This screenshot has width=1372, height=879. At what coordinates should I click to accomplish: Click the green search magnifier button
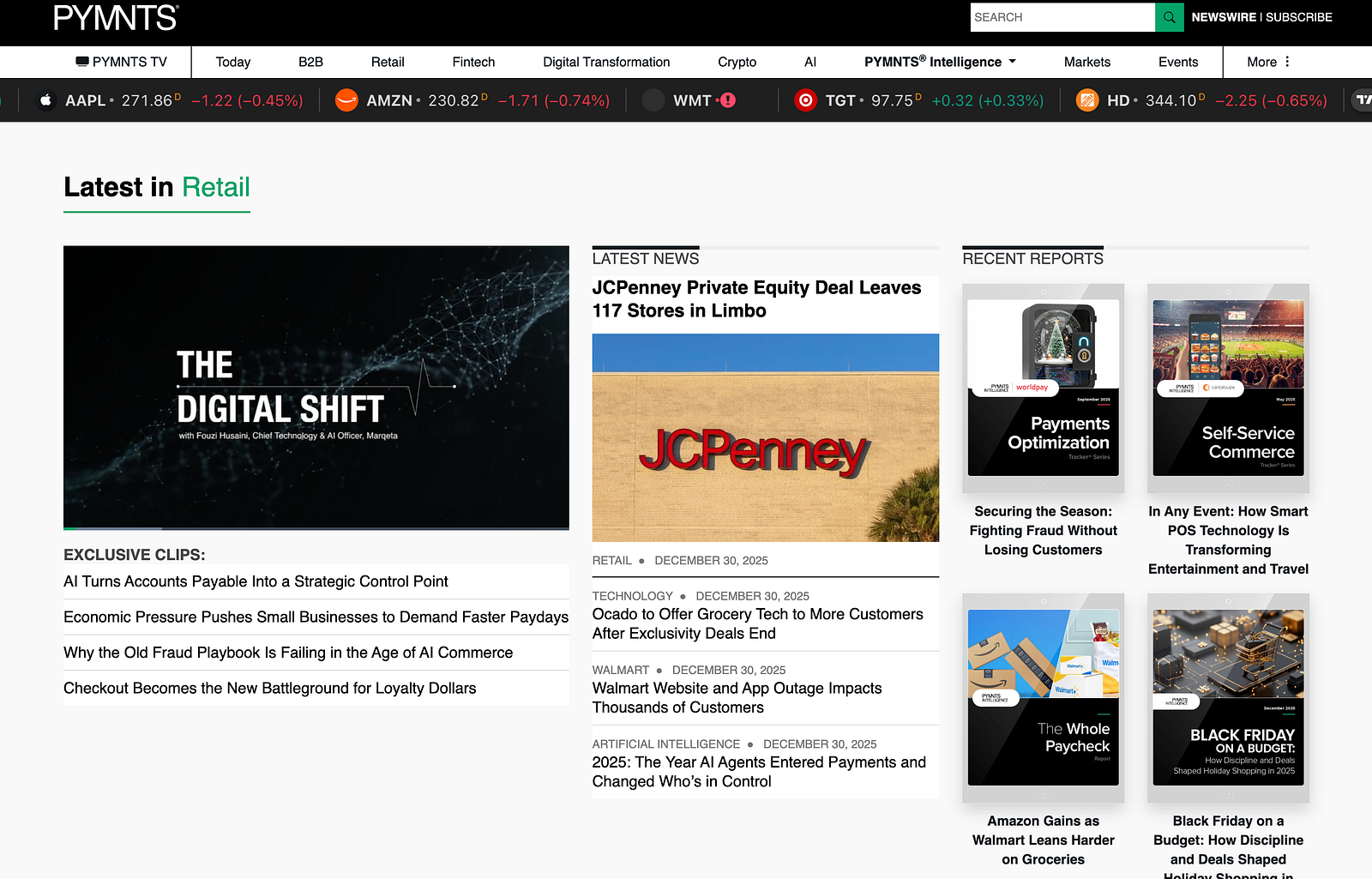[1169, 17]
